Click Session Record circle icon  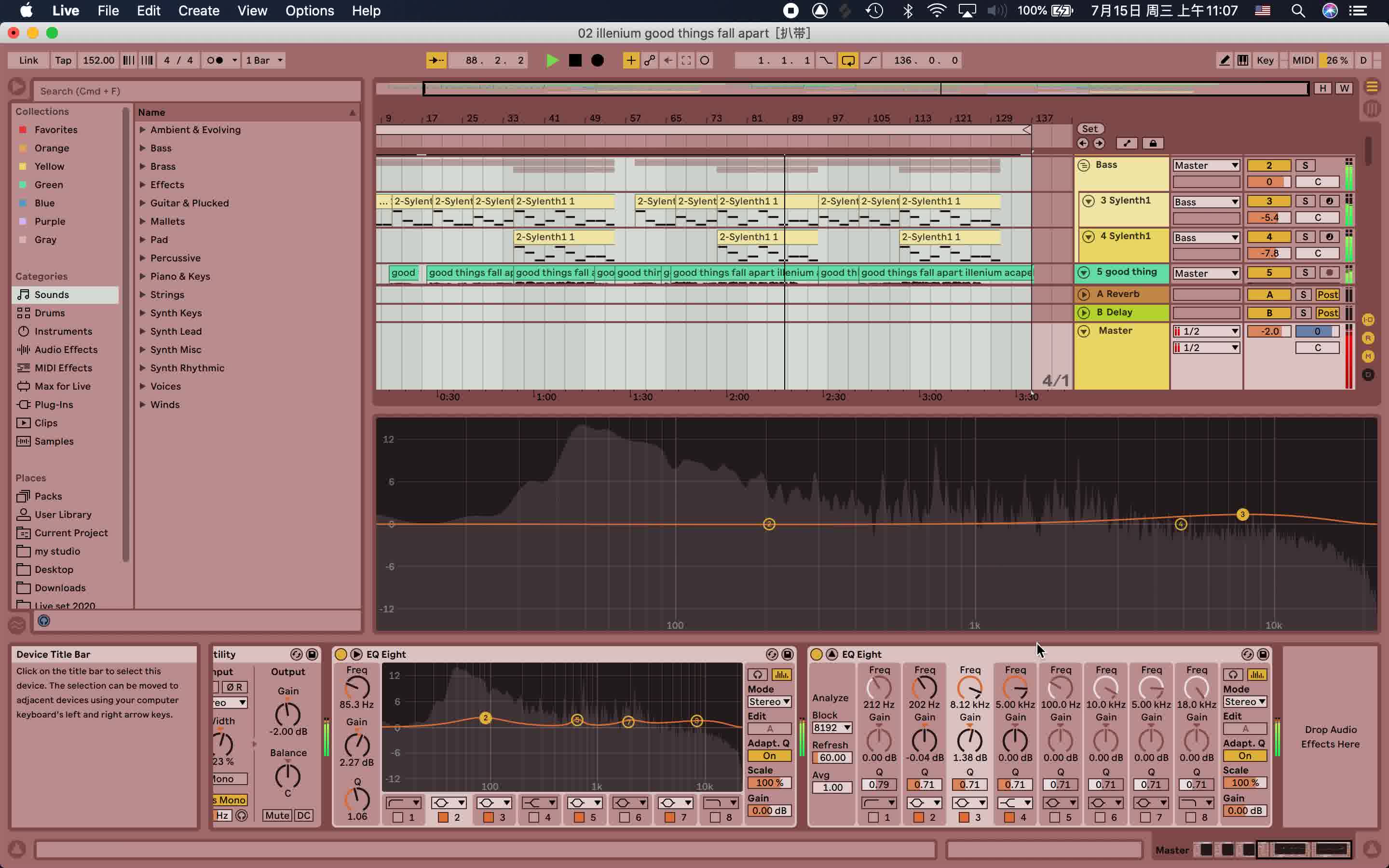[x=705, y=60]
